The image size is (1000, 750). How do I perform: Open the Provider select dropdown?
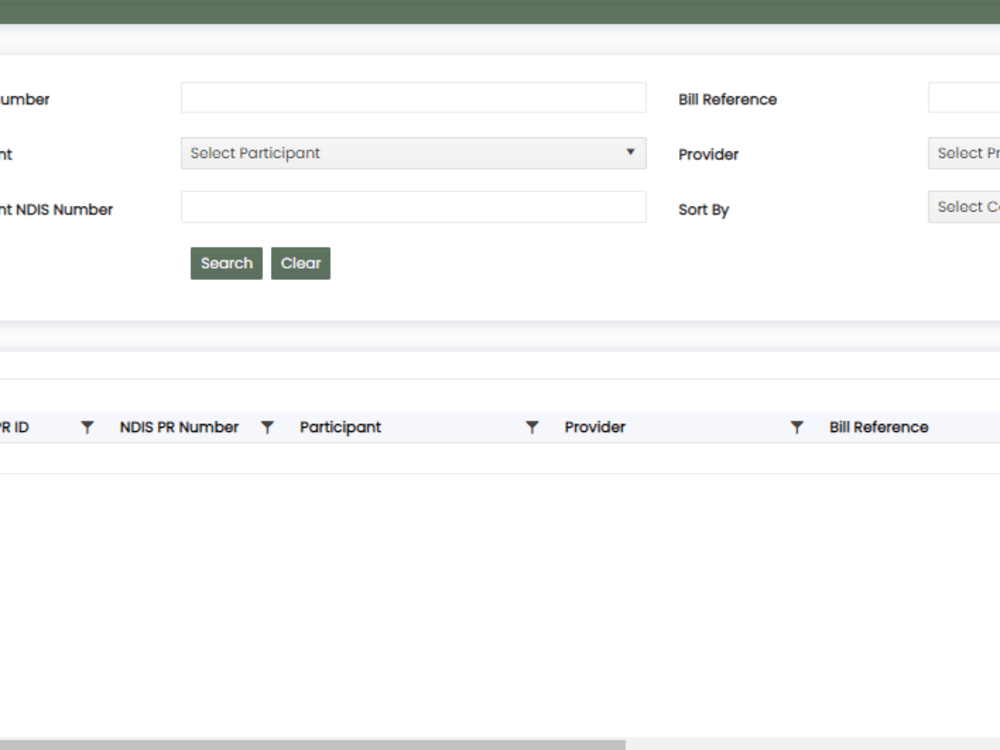[x=964, y=153]
